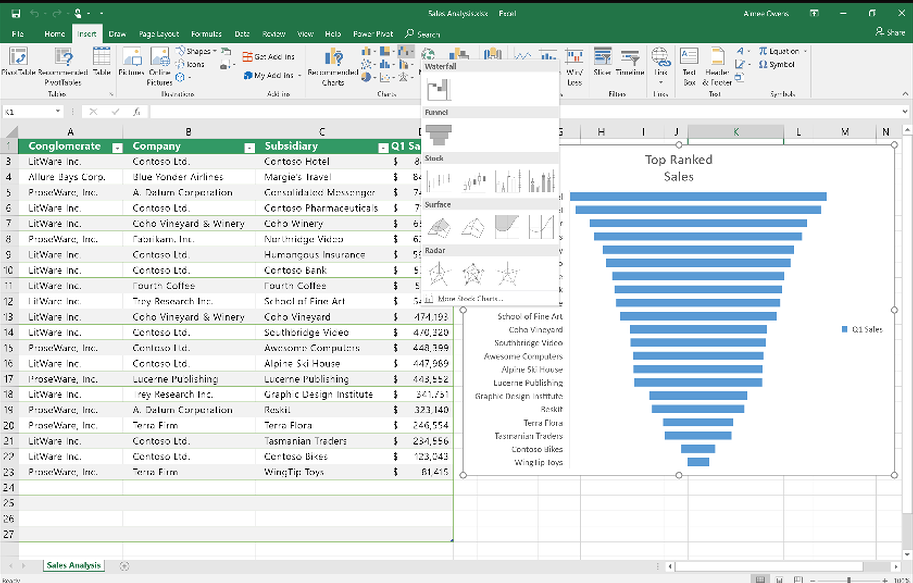
Task: Expand the Subsidiary column filter dropdown
Action: tap(382, 147)
